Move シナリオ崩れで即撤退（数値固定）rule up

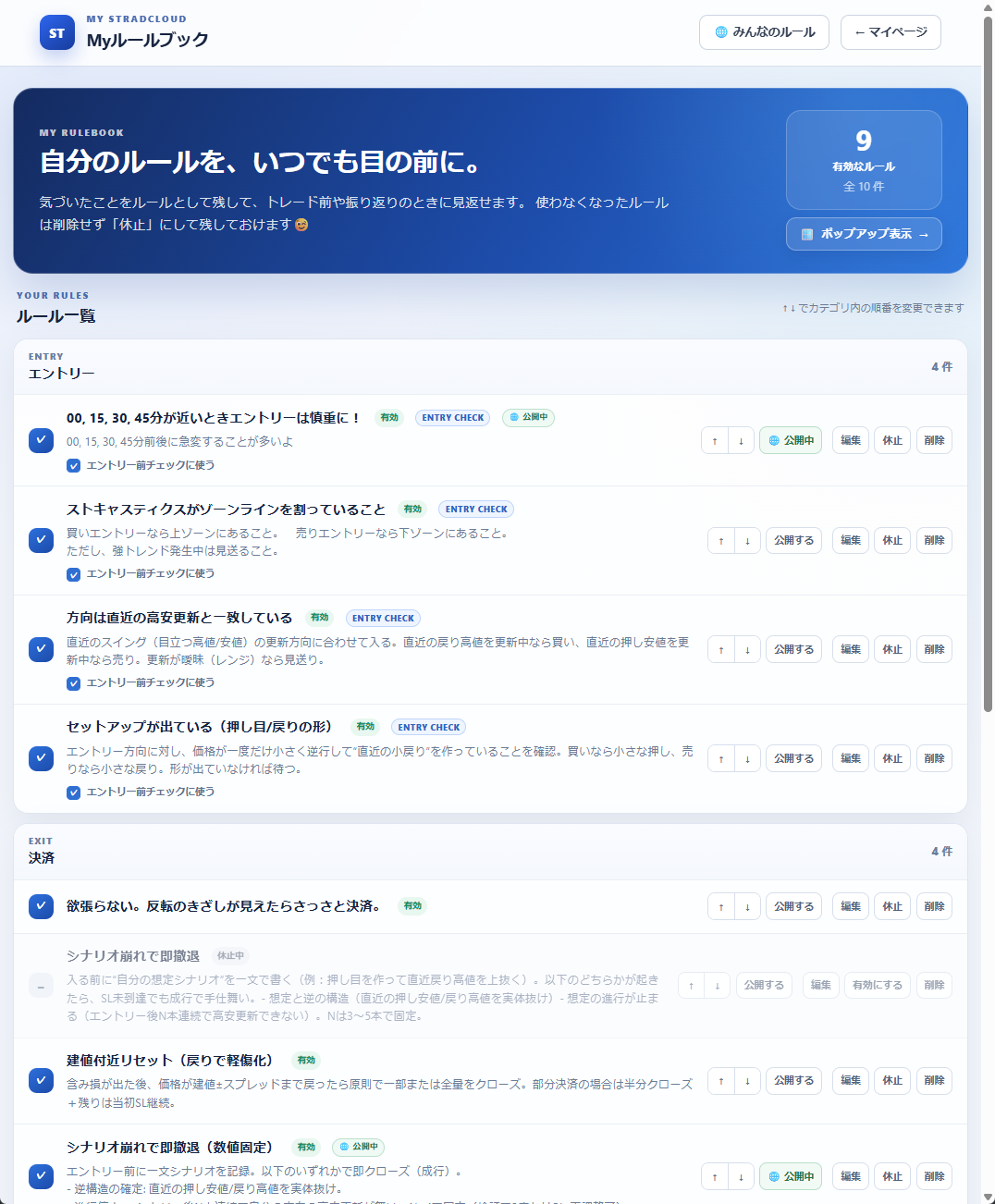click(x=715, y=1177)
